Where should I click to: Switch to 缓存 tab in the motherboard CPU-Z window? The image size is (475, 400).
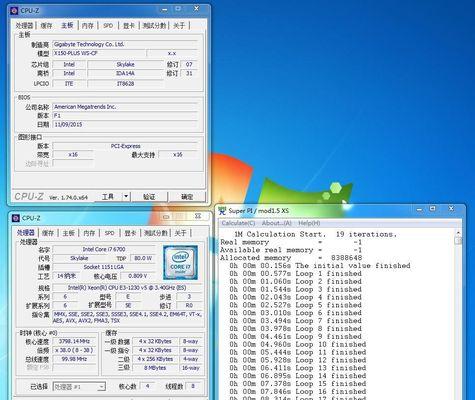point(46,25)
